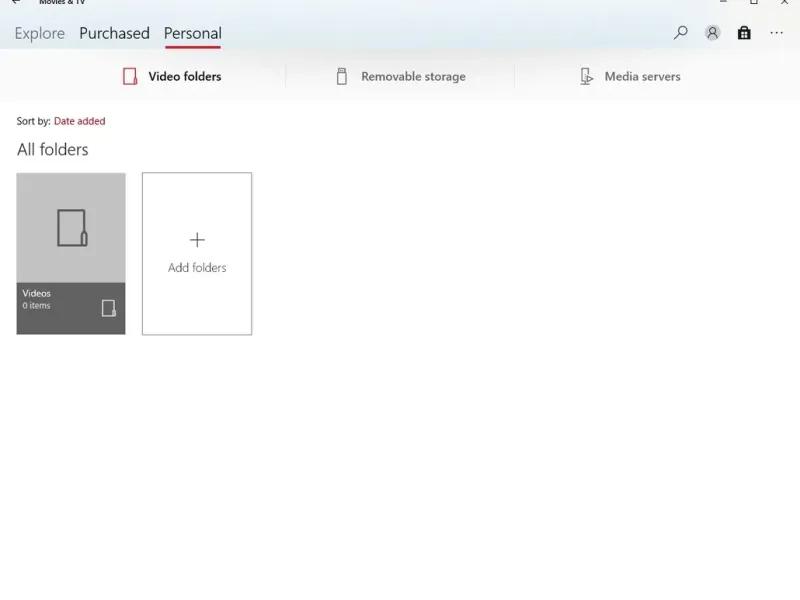
Task: Open the Date added sort dropdown
Action: tap(80, 121)
